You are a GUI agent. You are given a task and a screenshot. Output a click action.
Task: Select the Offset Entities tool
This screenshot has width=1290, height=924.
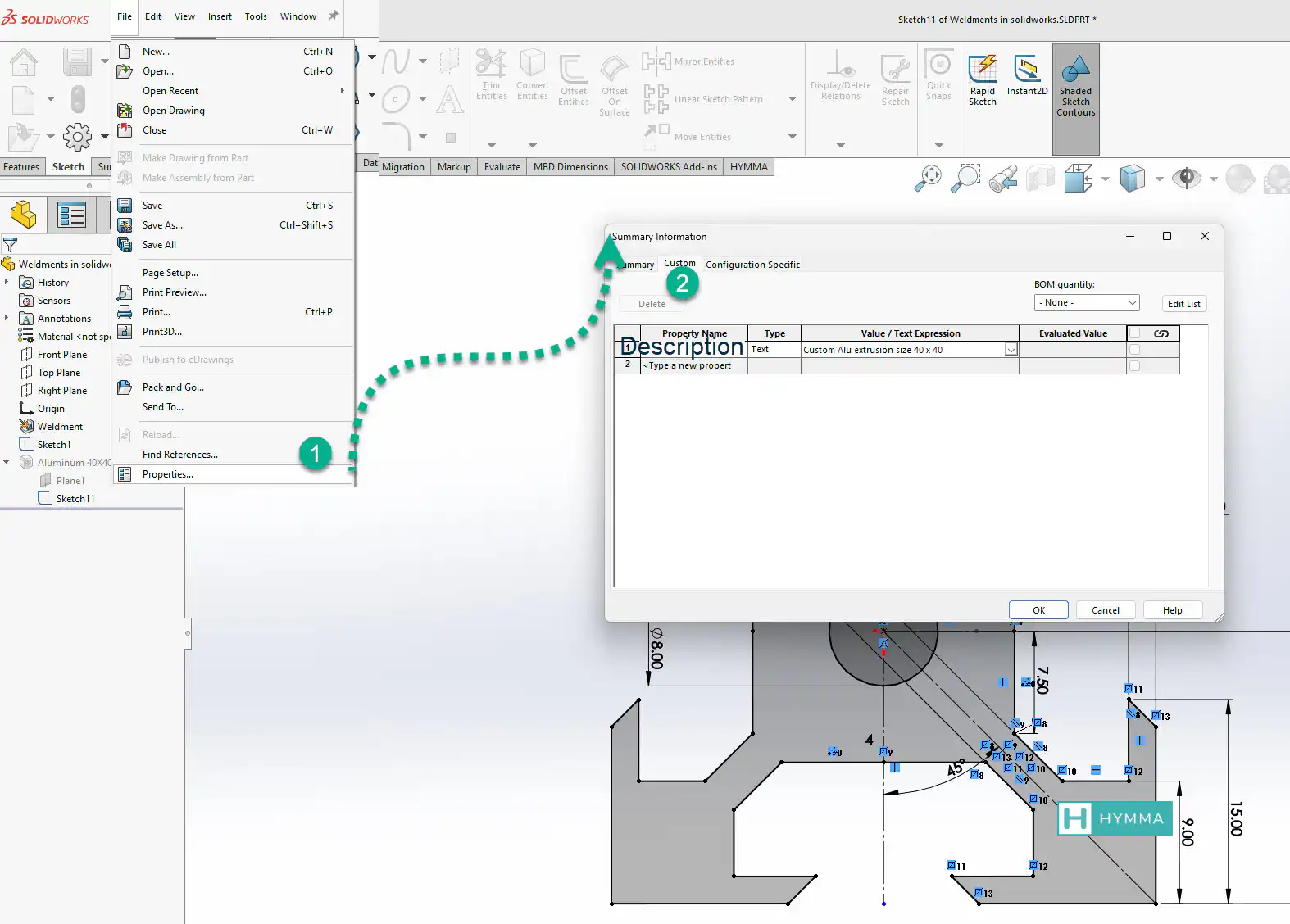coord(574,79)
